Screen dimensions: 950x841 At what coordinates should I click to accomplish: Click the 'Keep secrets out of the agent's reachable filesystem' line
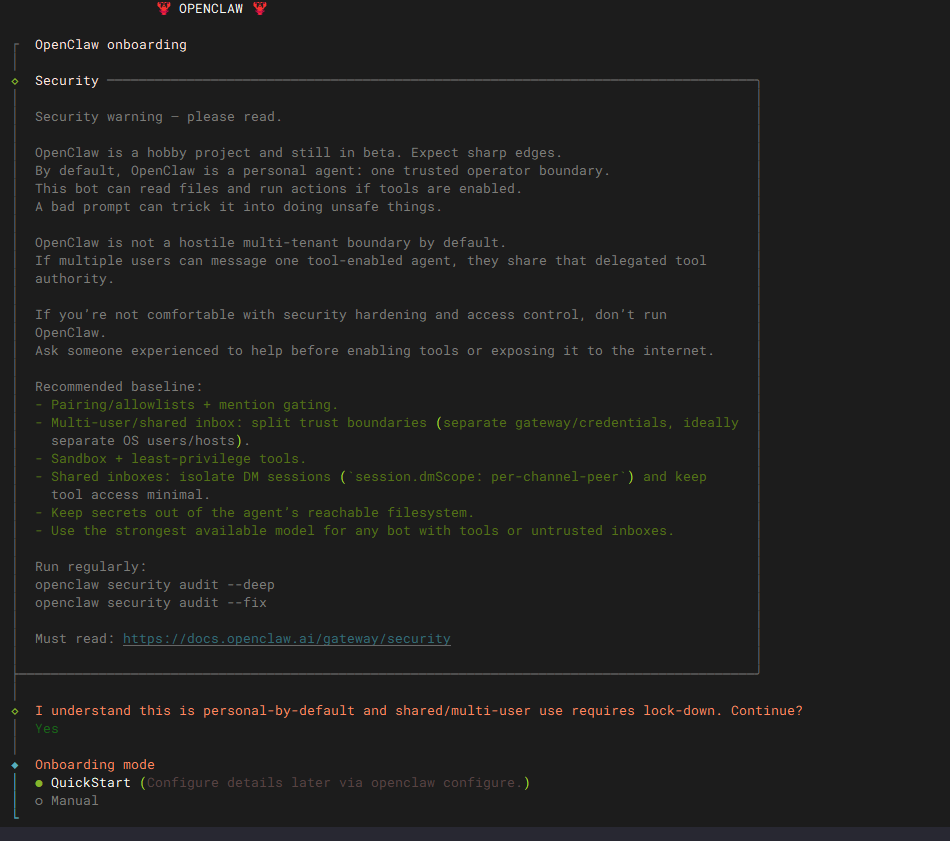[254, 513]
